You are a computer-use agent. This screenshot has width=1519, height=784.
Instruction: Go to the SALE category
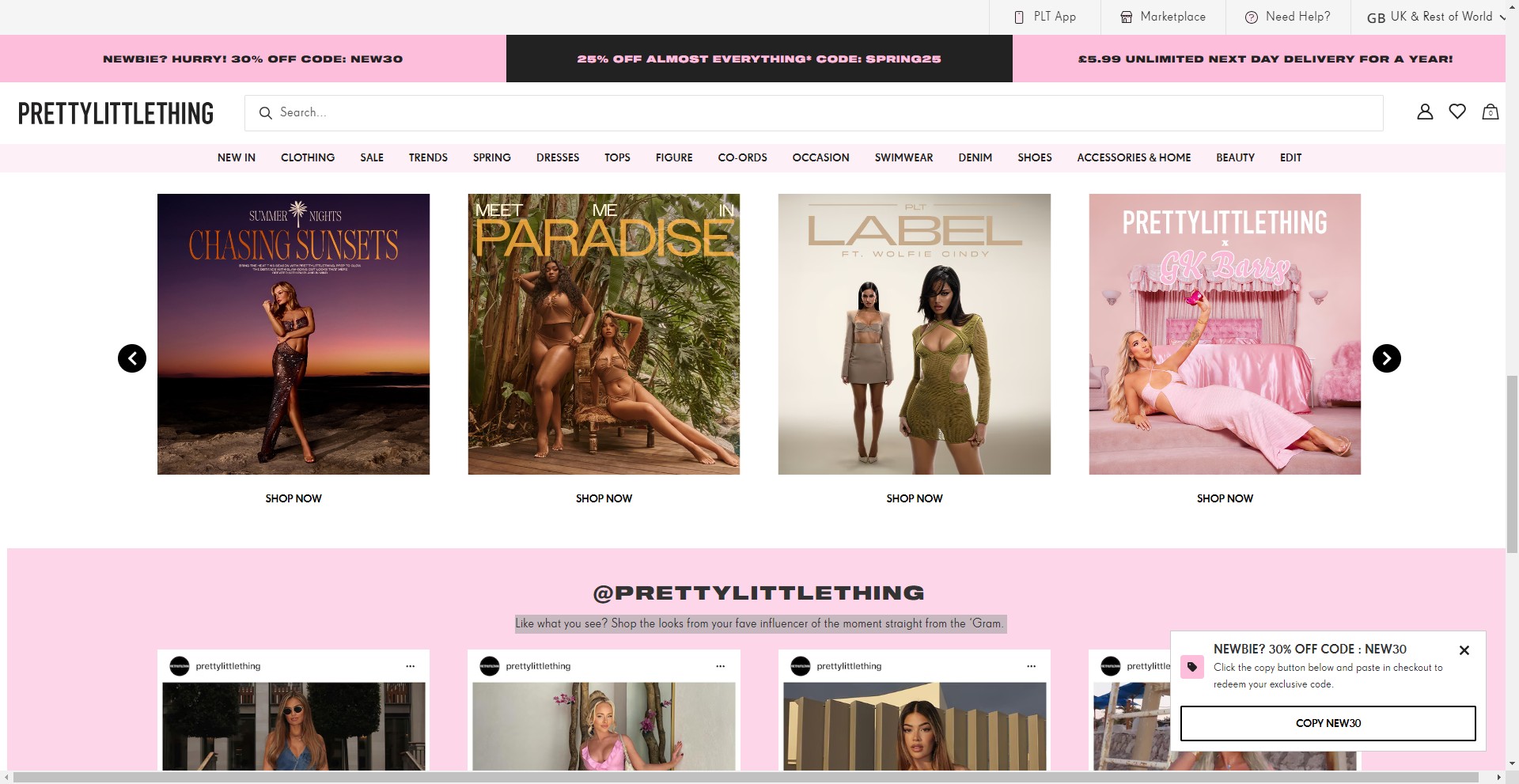[372, 157]
